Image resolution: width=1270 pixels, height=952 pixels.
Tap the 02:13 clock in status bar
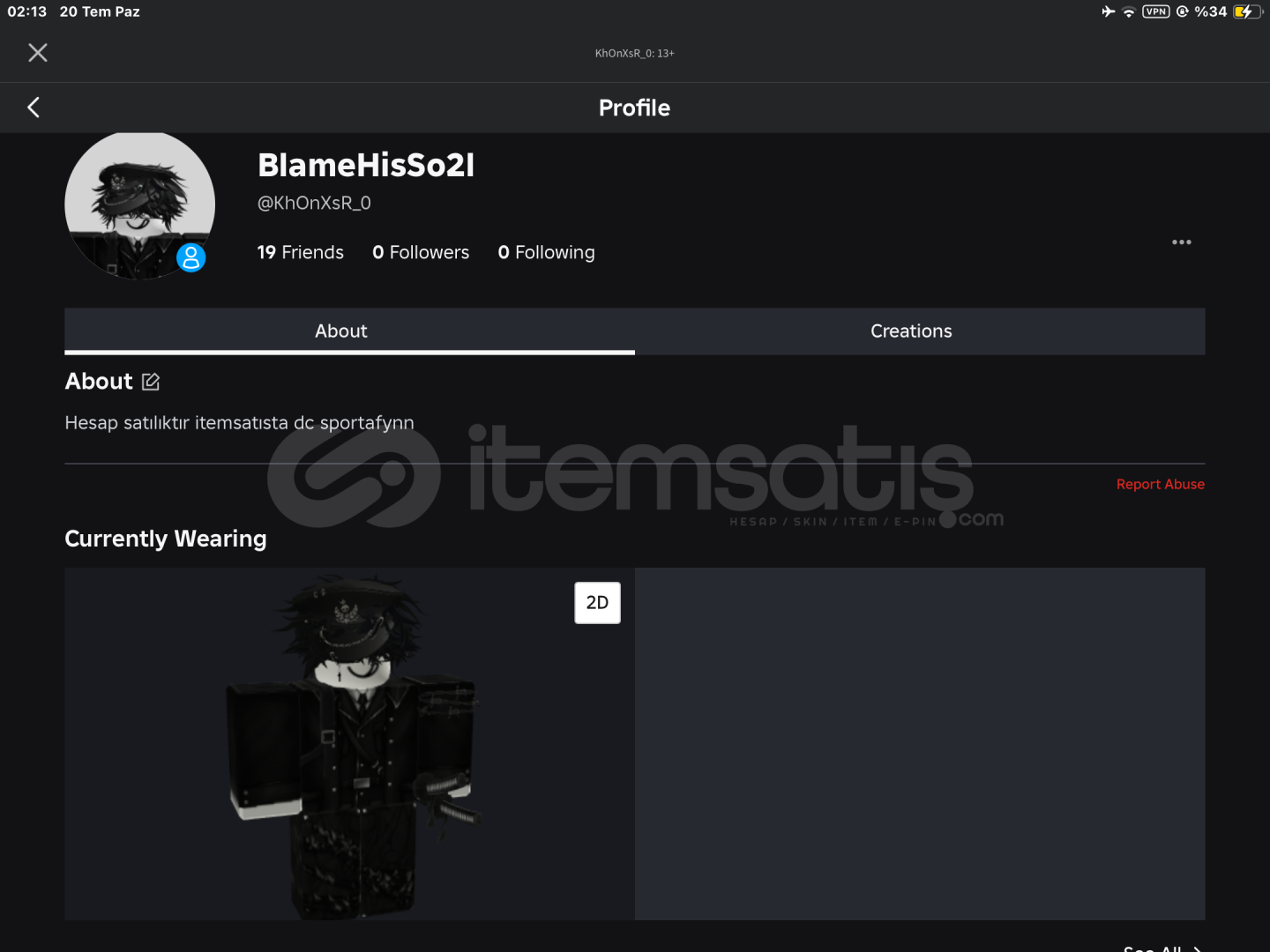(27, 11)
